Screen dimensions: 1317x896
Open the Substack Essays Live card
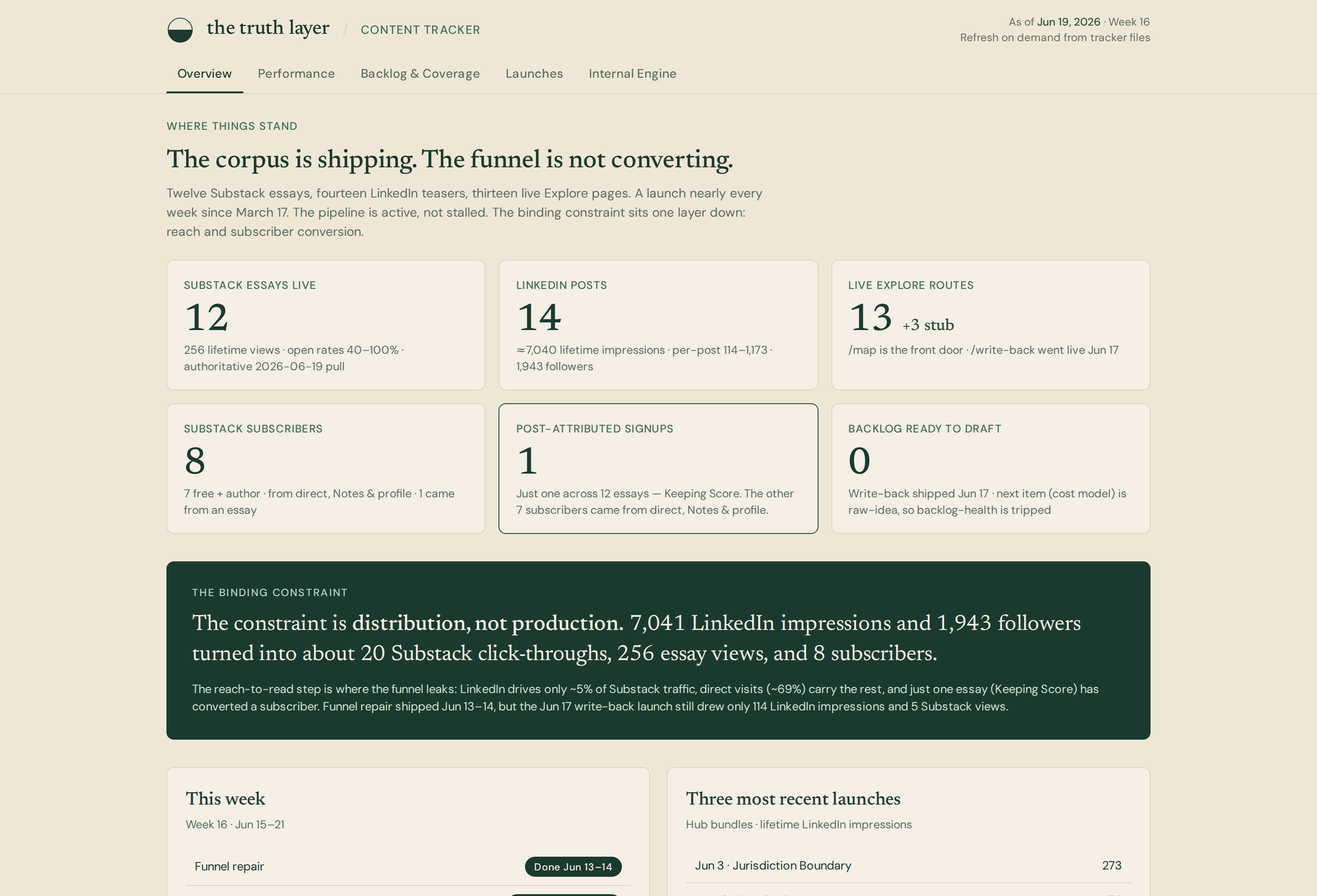click(326, 325)
